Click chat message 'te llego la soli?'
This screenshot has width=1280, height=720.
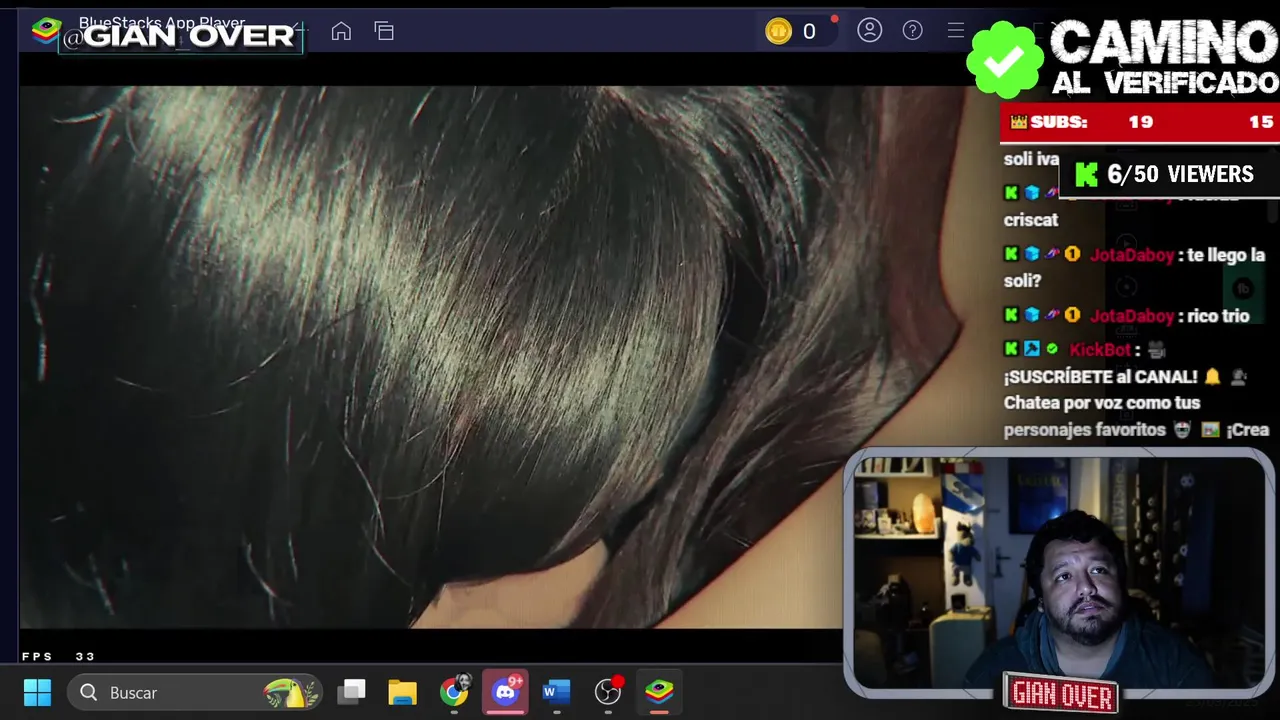1134,268
